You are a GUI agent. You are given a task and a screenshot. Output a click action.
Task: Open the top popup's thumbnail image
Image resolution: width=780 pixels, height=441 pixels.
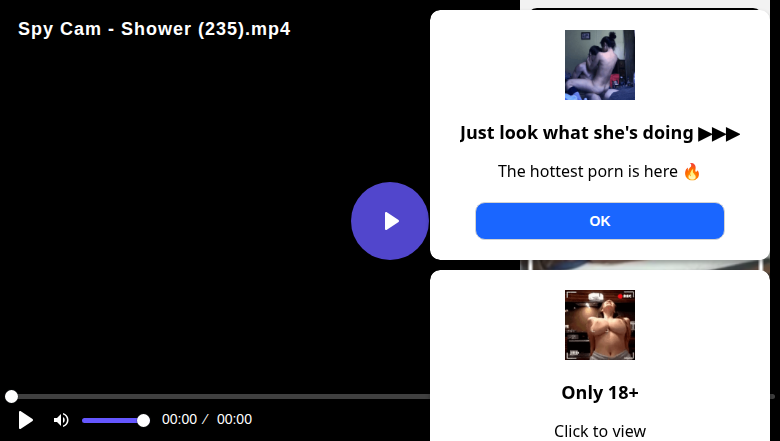point(599,65)
